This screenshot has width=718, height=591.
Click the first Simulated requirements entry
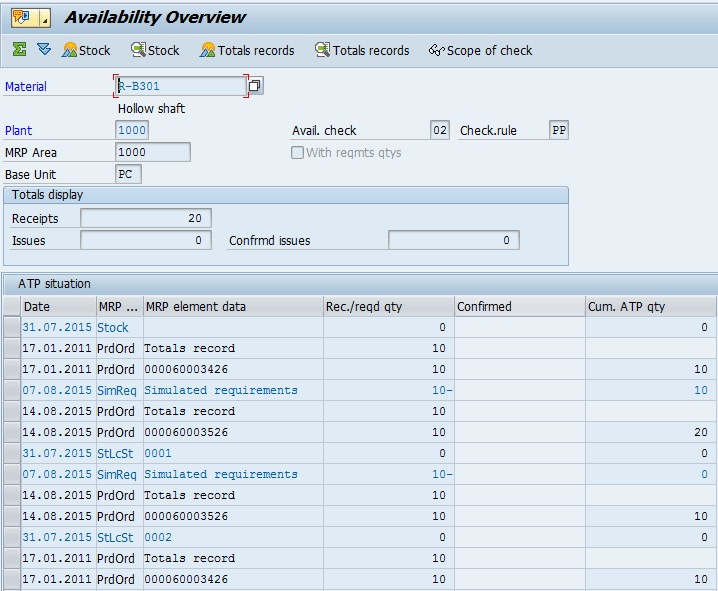point(221,390)
